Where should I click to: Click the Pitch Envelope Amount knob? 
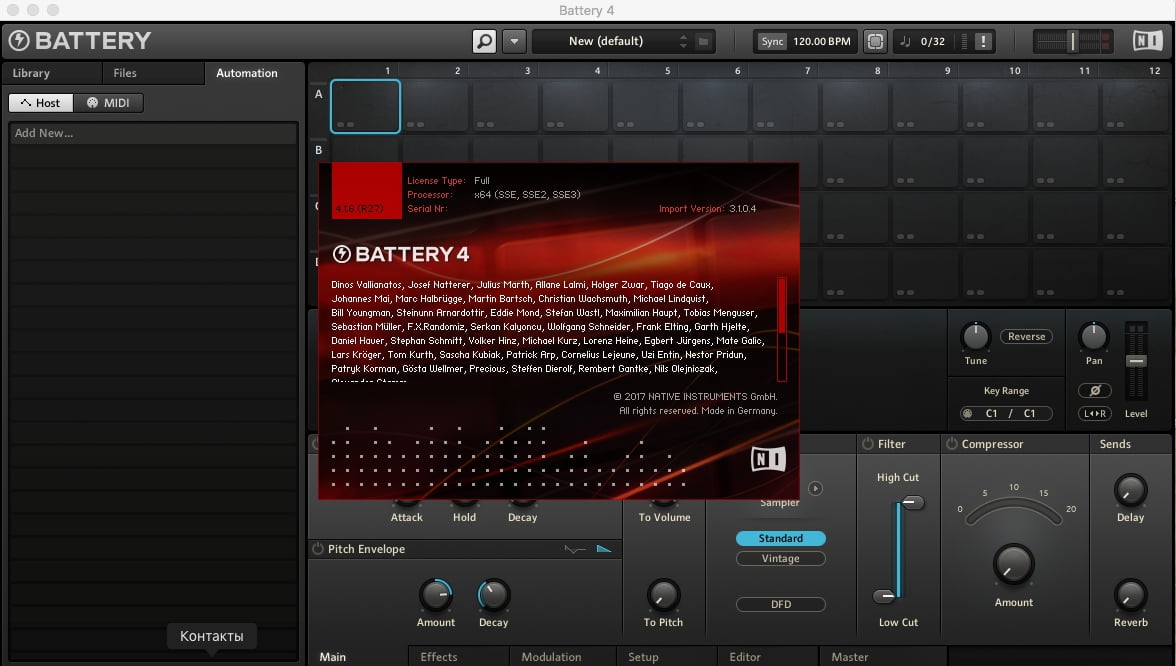tap(435, 595)
